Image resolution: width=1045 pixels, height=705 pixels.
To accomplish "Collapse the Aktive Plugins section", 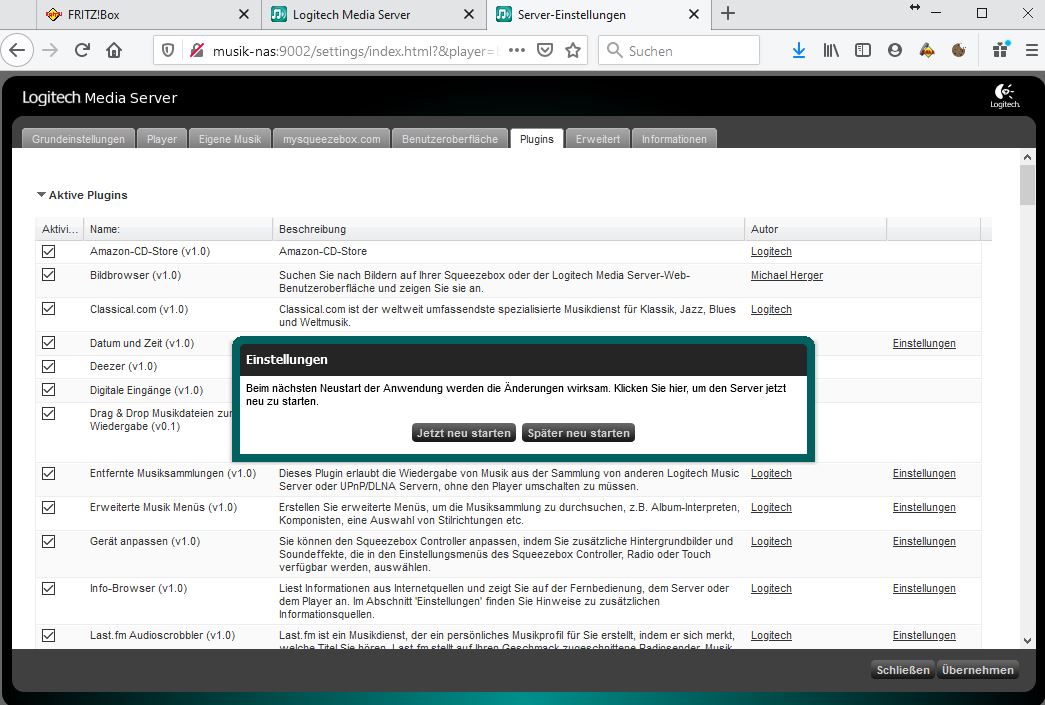I will [41, 195].
